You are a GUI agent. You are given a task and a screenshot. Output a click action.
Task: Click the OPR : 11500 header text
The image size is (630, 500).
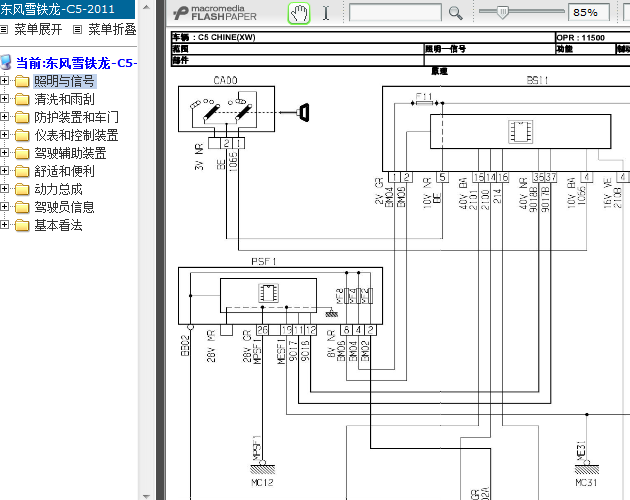pos(581,37)
